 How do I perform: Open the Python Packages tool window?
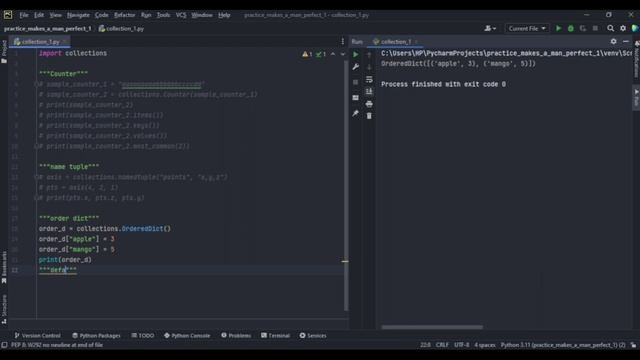click(x=96, y=336)
